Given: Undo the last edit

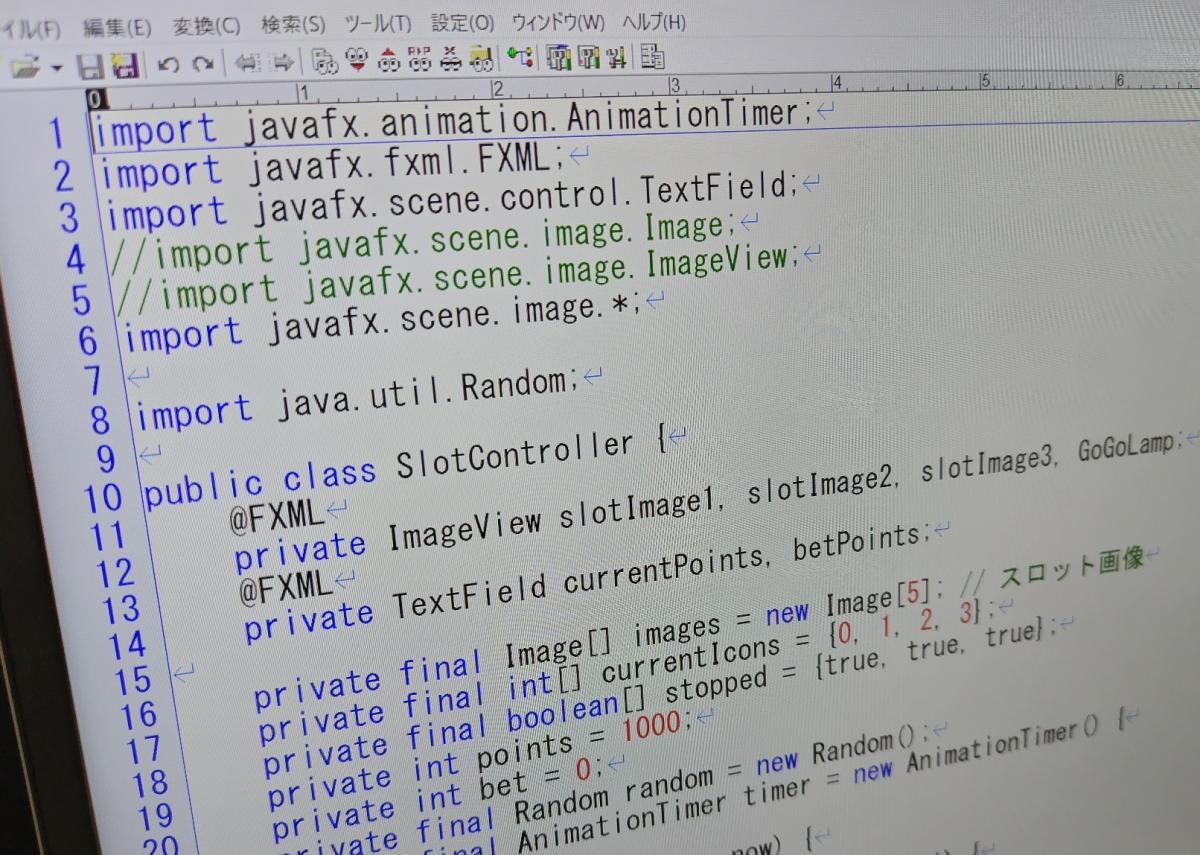Looking at the screenshot, I should [168, 65].
